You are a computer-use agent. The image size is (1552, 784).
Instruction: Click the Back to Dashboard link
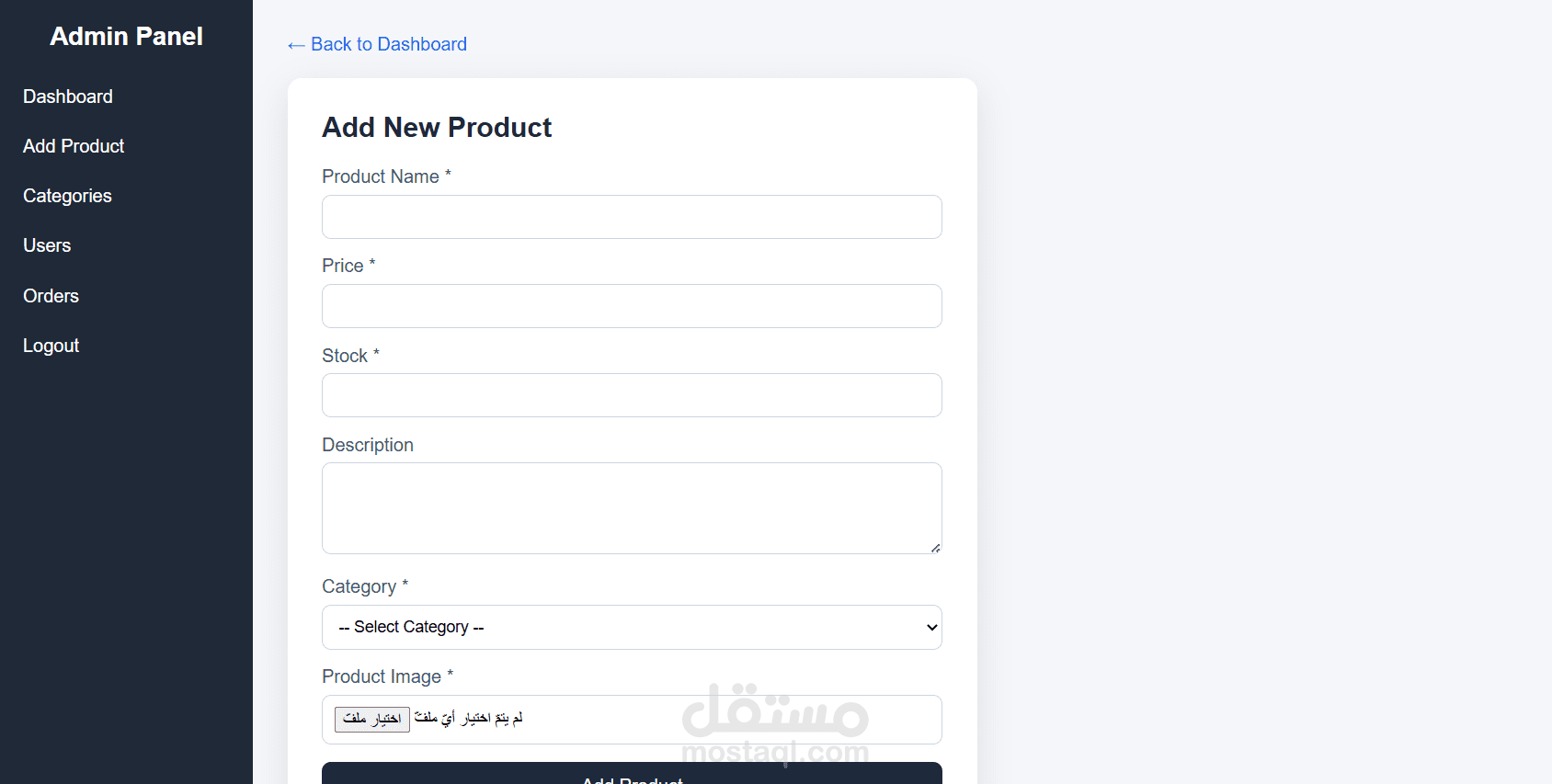pyautogui.click(x=388, y=44)
